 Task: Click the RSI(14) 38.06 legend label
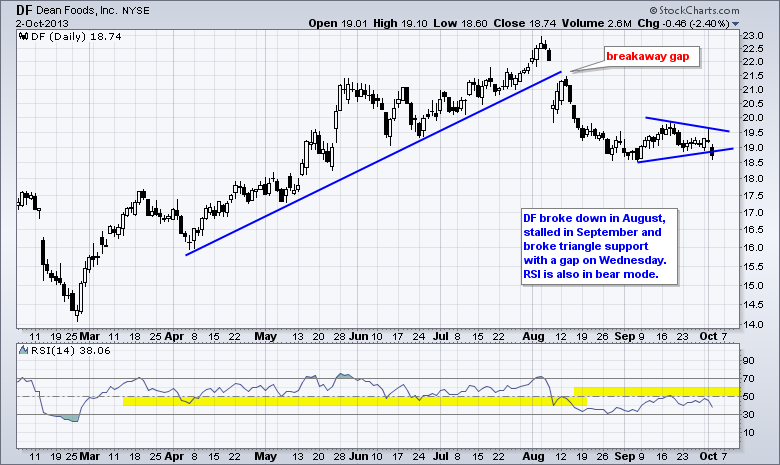coord(71,350)
